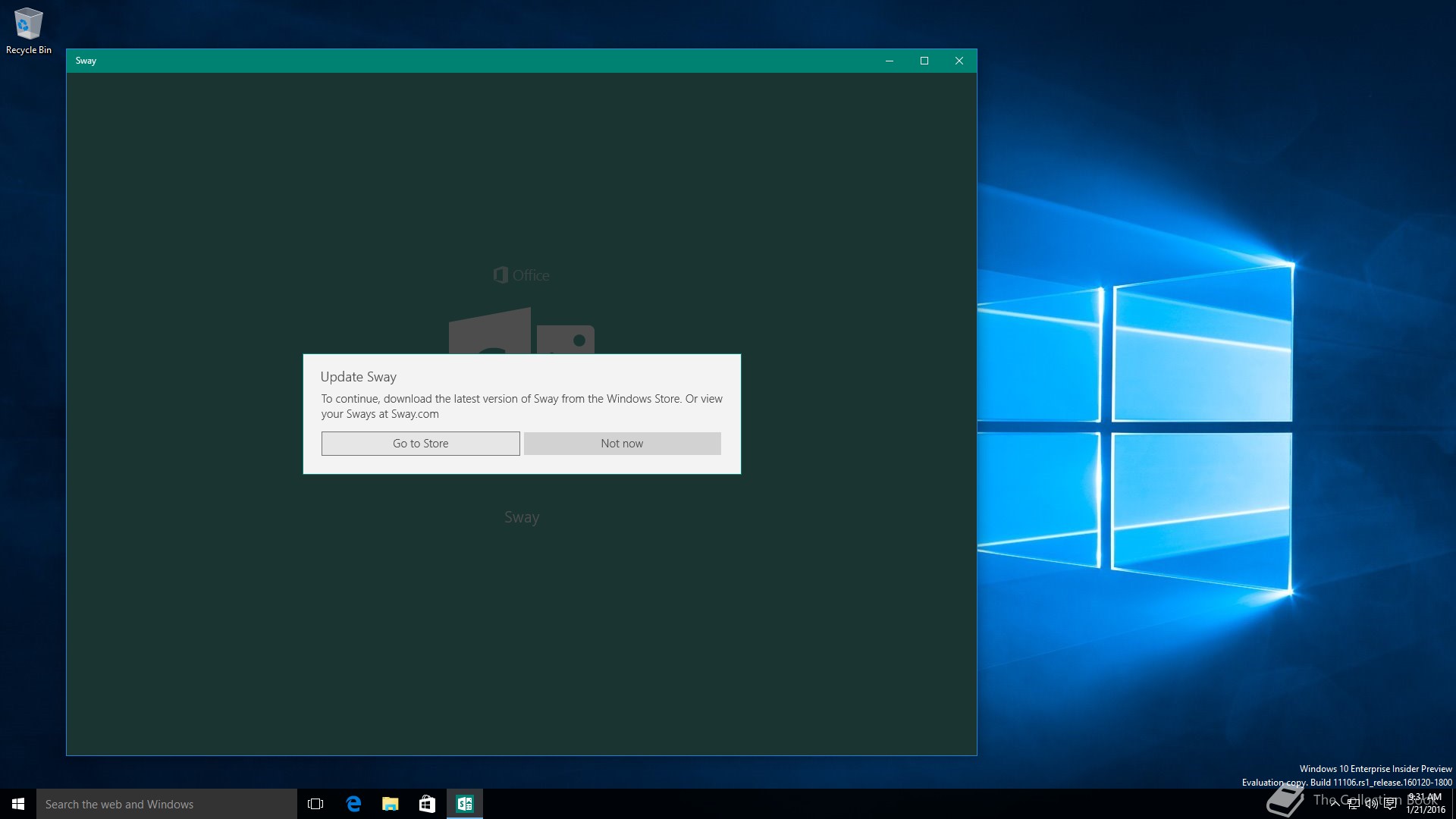Click the Go to Store button
The image size is (1456, 819).
[420, 444]
